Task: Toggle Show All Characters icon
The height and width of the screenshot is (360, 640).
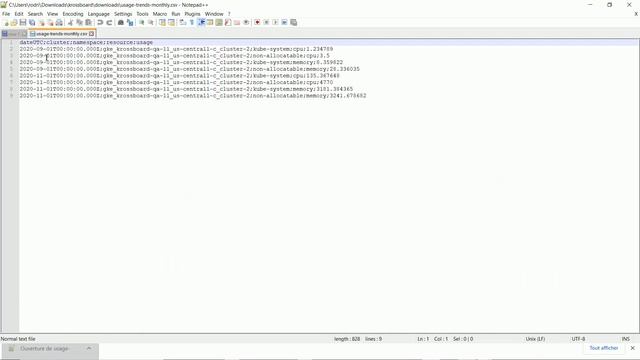Action: tap(192, 22)
